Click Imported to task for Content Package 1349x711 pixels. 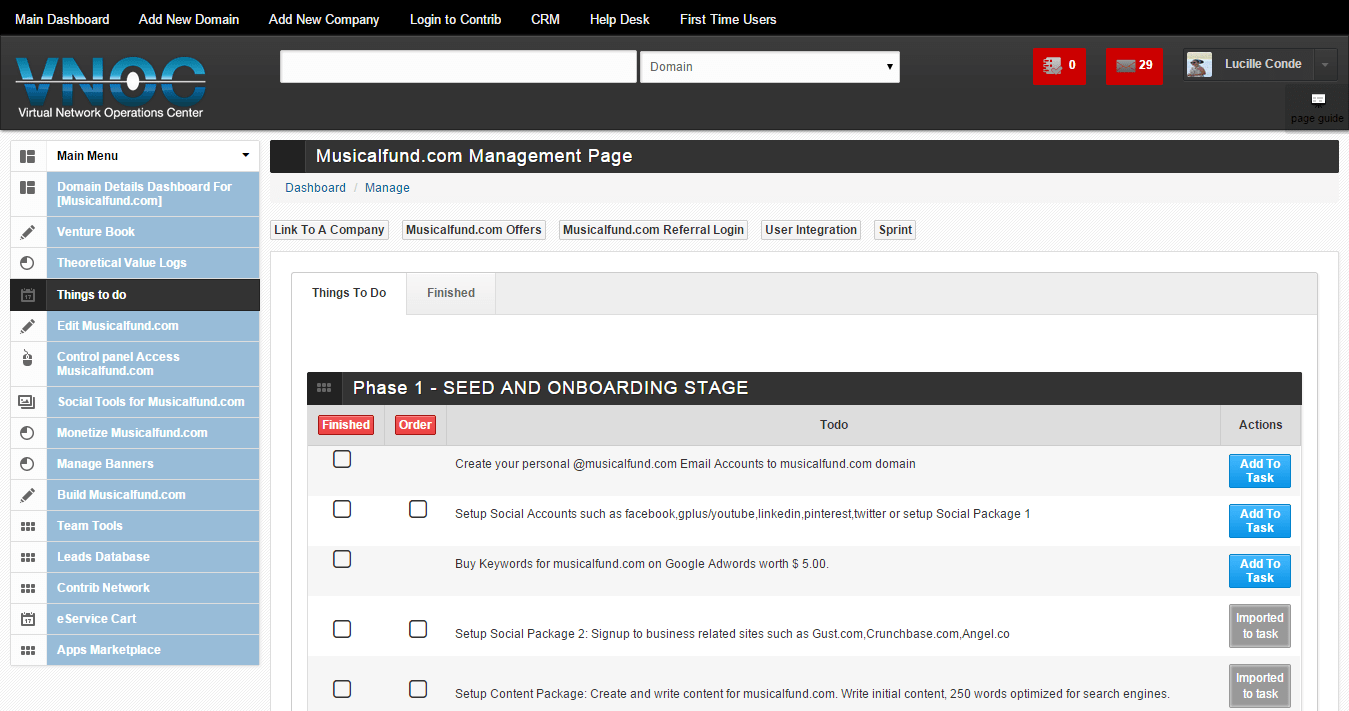pos(1260,686)
